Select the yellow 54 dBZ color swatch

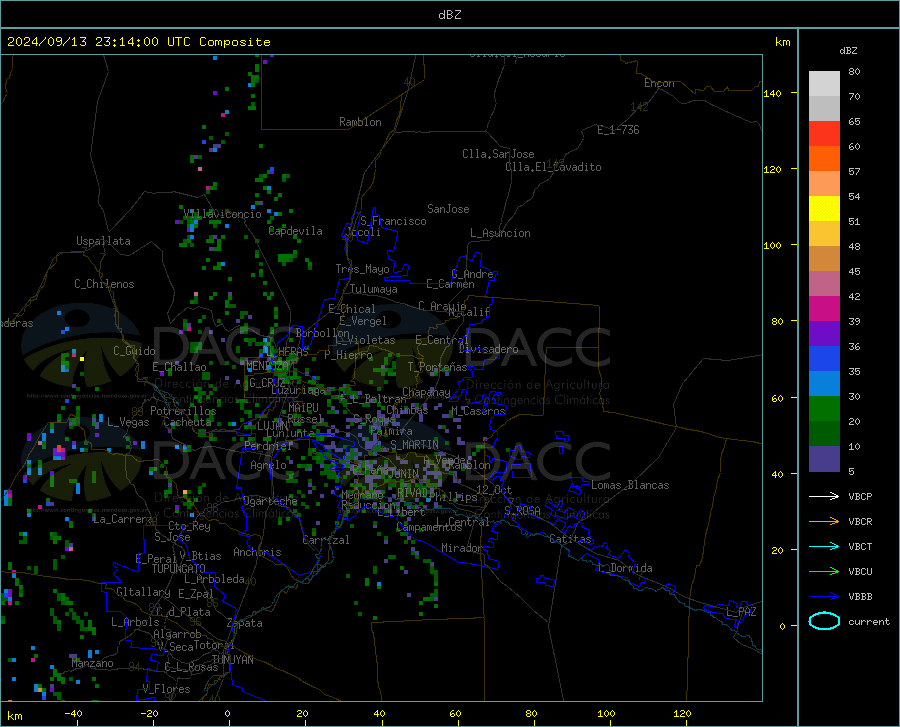(824, 208)
